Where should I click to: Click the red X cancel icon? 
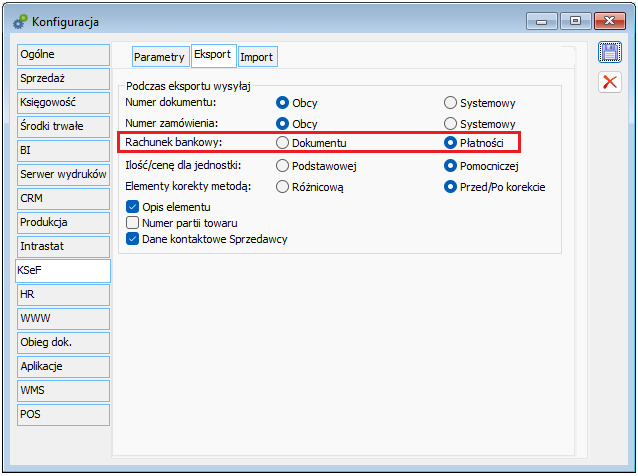(x=609, y=82)
